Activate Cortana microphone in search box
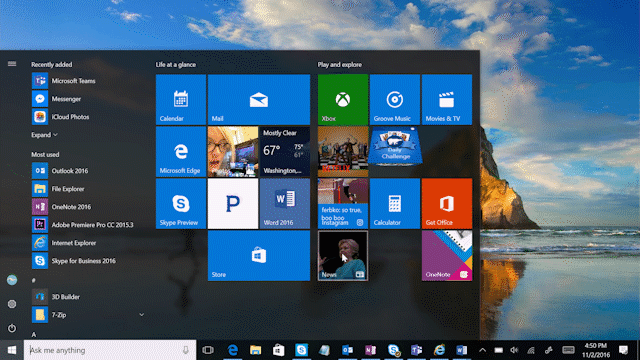This screenshot has height=360, width=640. pyautogui.click(x=186, y=350)
